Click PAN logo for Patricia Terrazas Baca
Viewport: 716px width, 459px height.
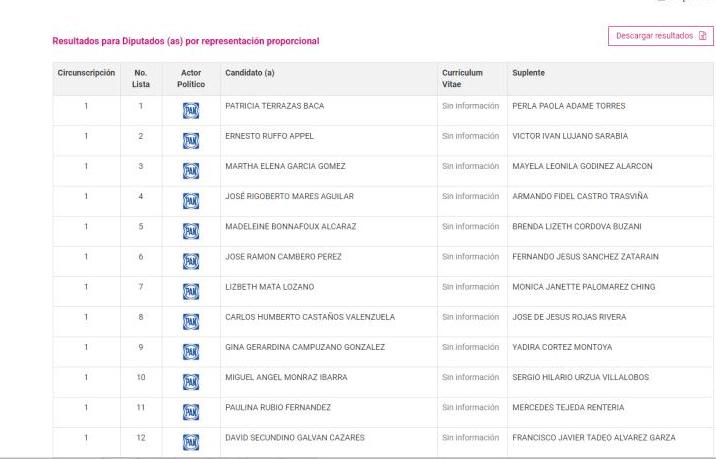(191, 110)
